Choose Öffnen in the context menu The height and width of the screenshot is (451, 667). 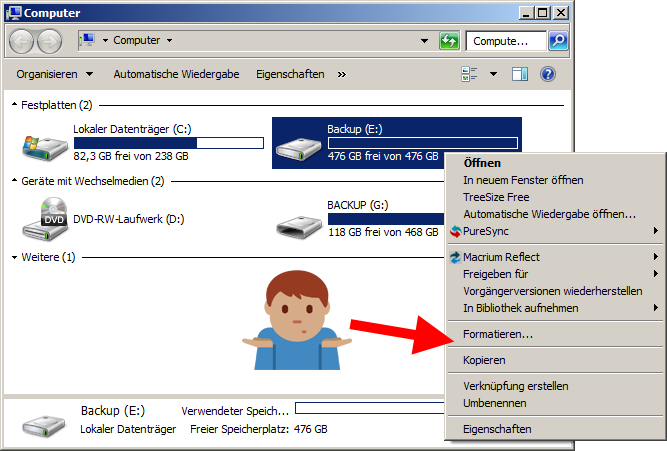click(x=555, y=163)
